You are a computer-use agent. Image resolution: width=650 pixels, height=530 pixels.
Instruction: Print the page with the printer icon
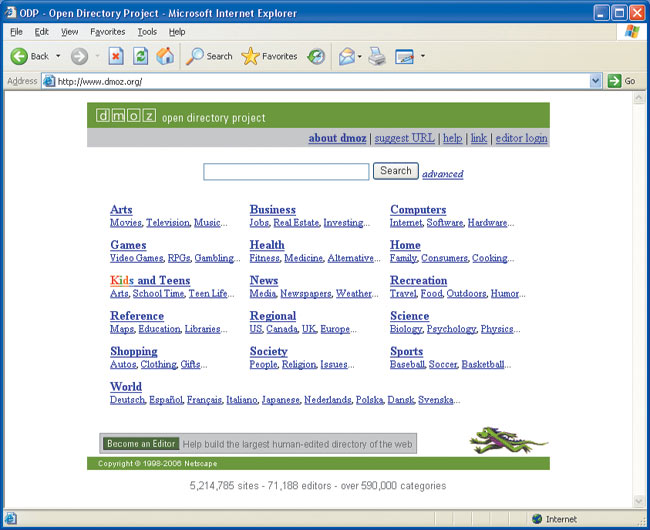(x=377, y=56)
